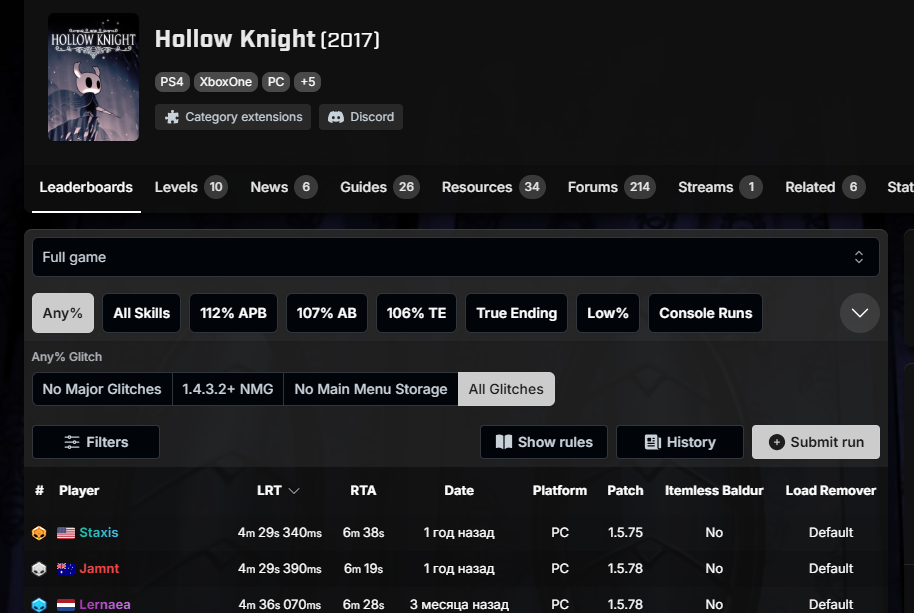Open the Filters panel
Viewport: 914px width, 613px height.
[x=96, y=442]
